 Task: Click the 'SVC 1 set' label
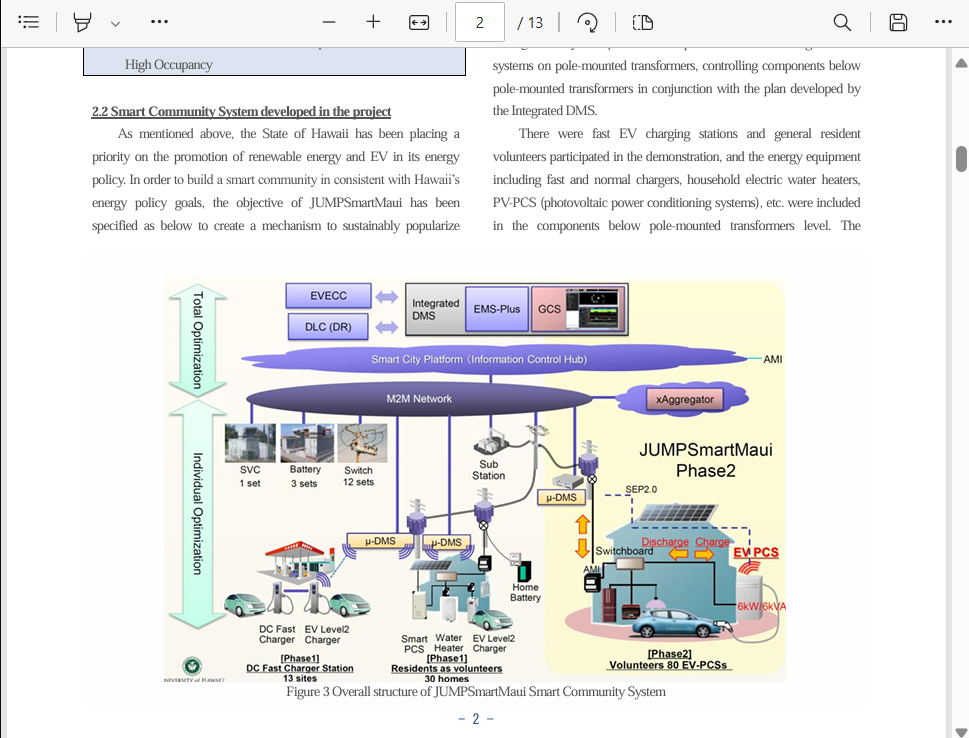(250, 476)
